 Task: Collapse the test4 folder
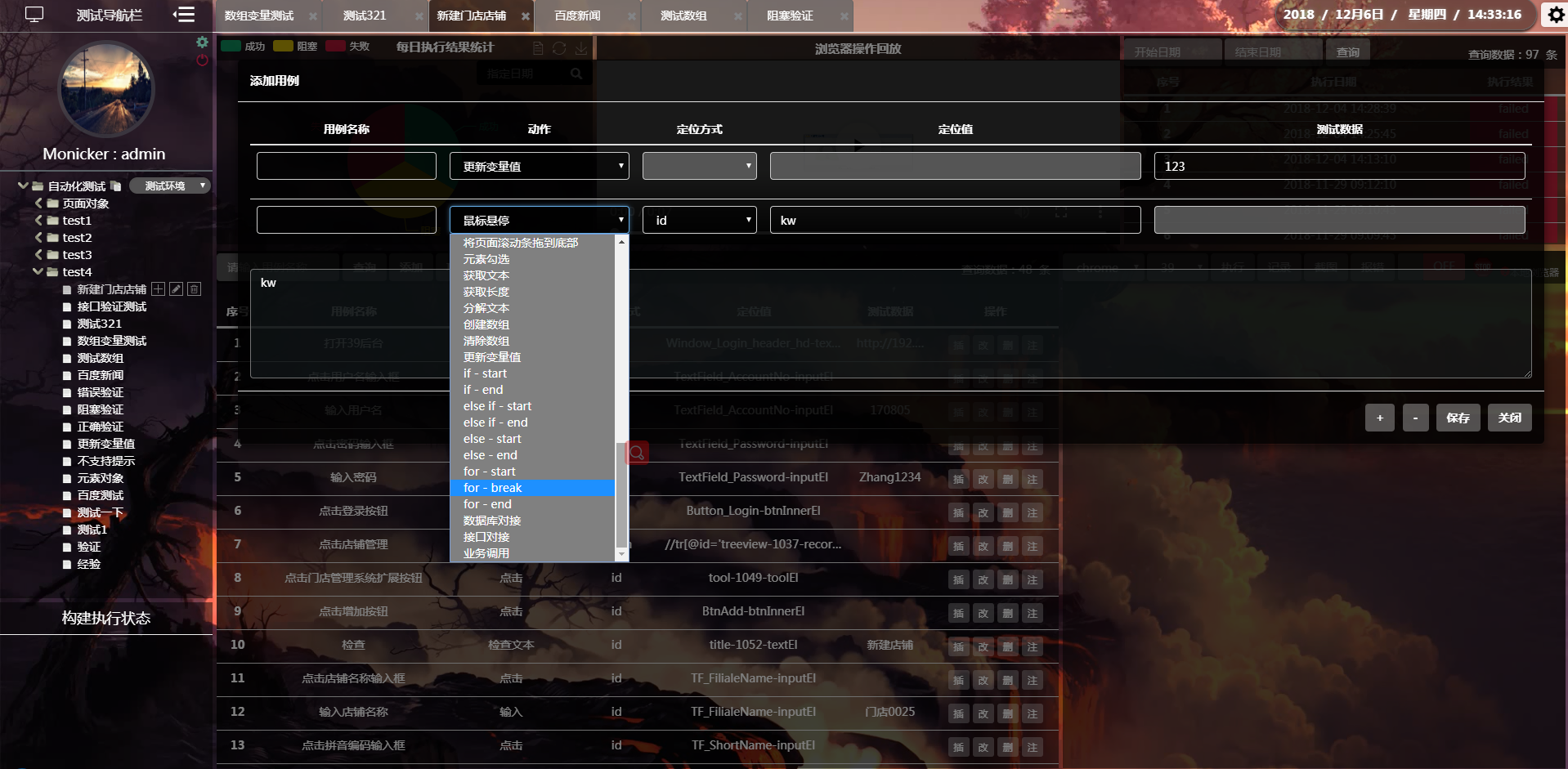[x=38, y=272]
